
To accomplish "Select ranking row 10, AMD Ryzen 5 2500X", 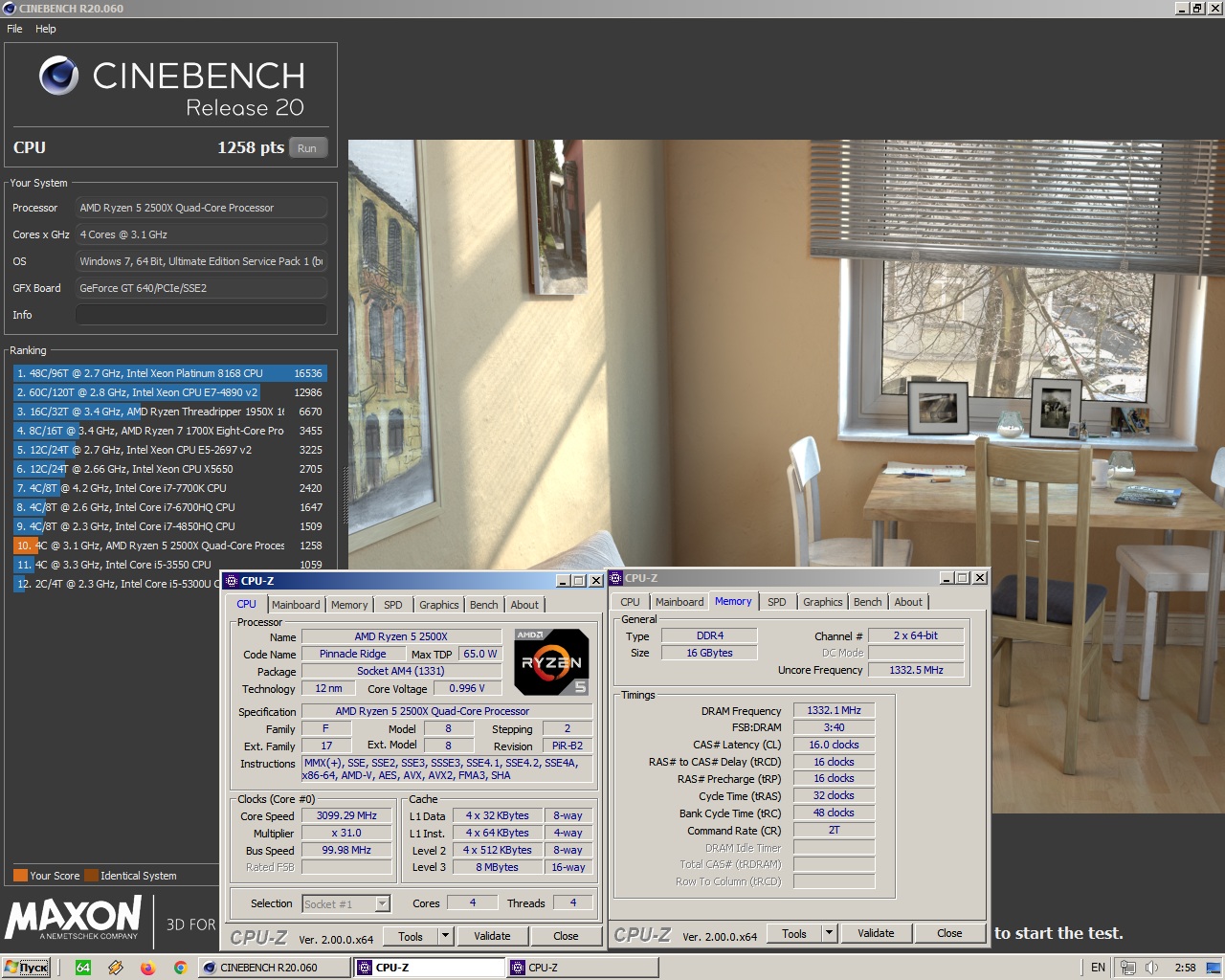I will [x=169, y=546].
